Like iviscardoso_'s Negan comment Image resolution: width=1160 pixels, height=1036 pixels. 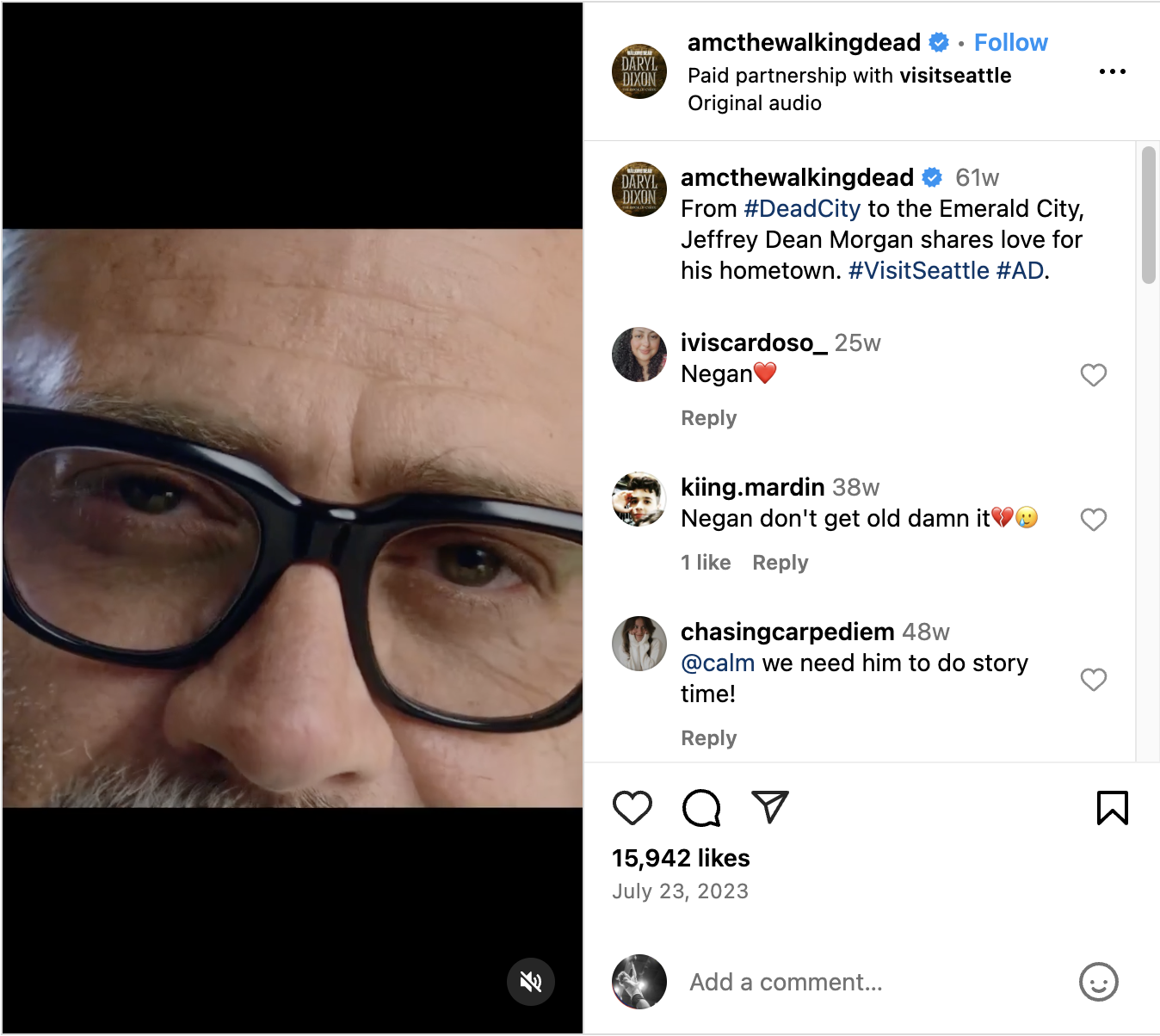tap(1094, 375)
